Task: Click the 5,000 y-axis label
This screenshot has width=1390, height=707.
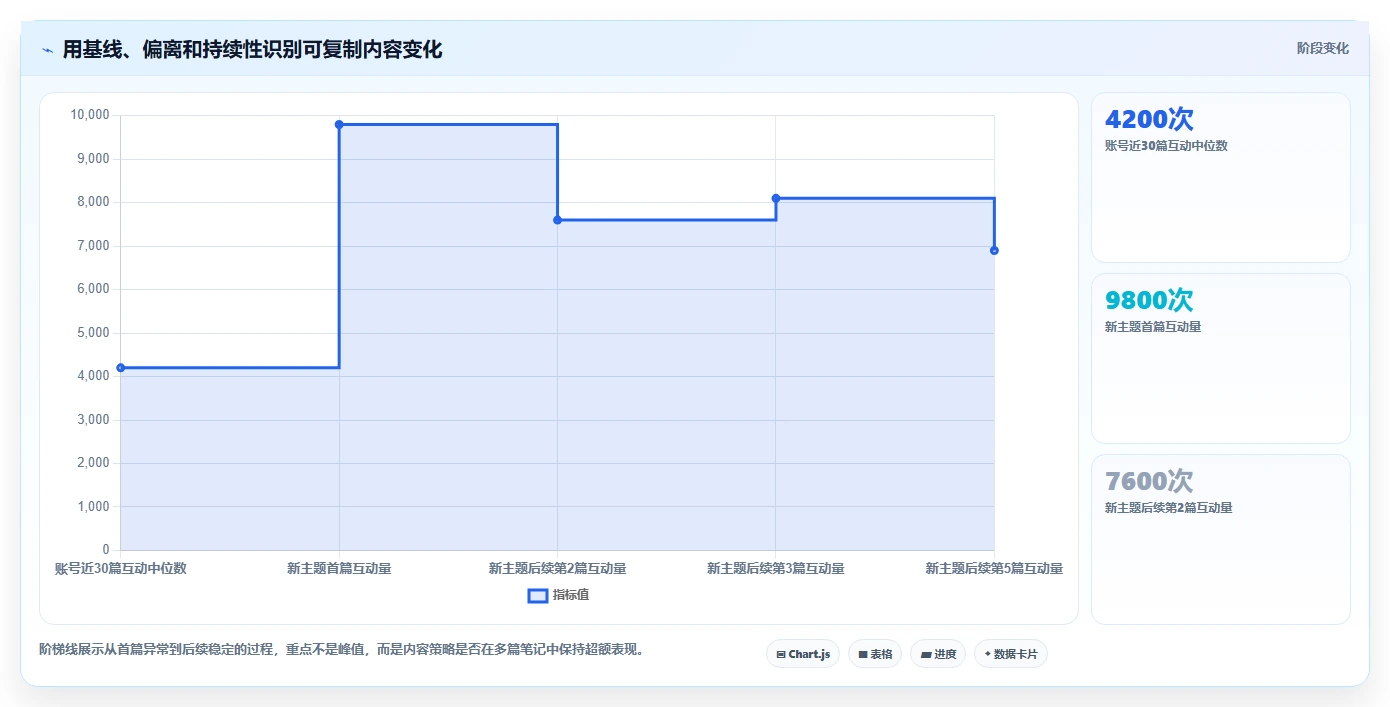Action: point(93,332)
